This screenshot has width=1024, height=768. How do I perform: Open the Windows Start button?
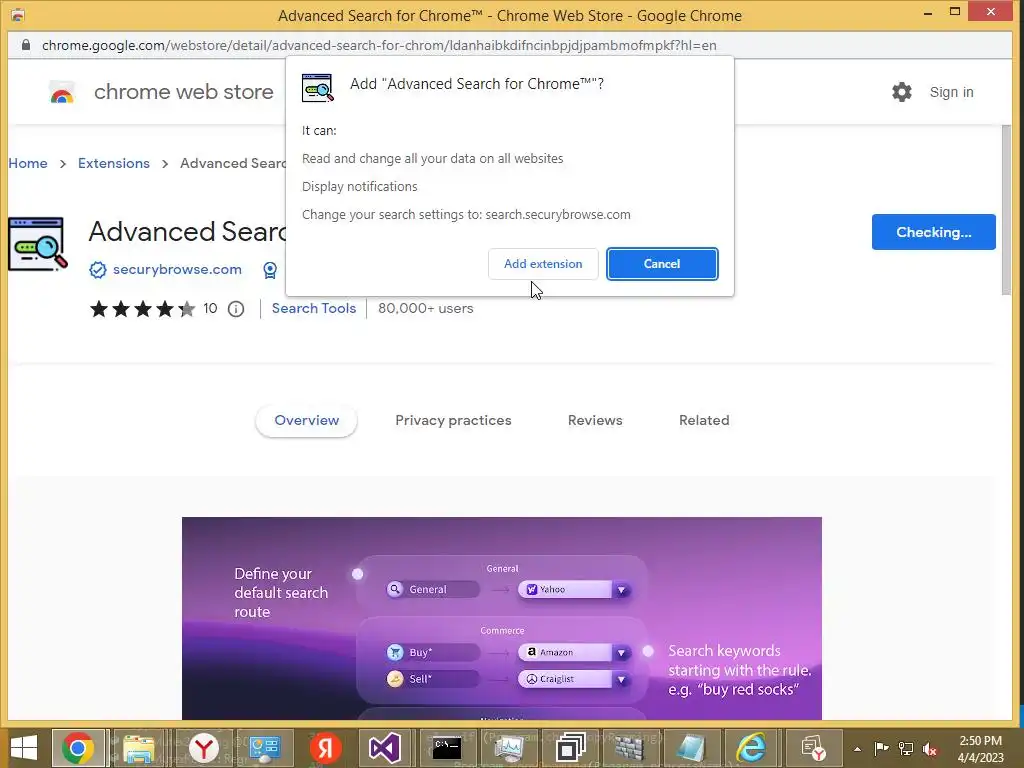click(x=24, y=748)
